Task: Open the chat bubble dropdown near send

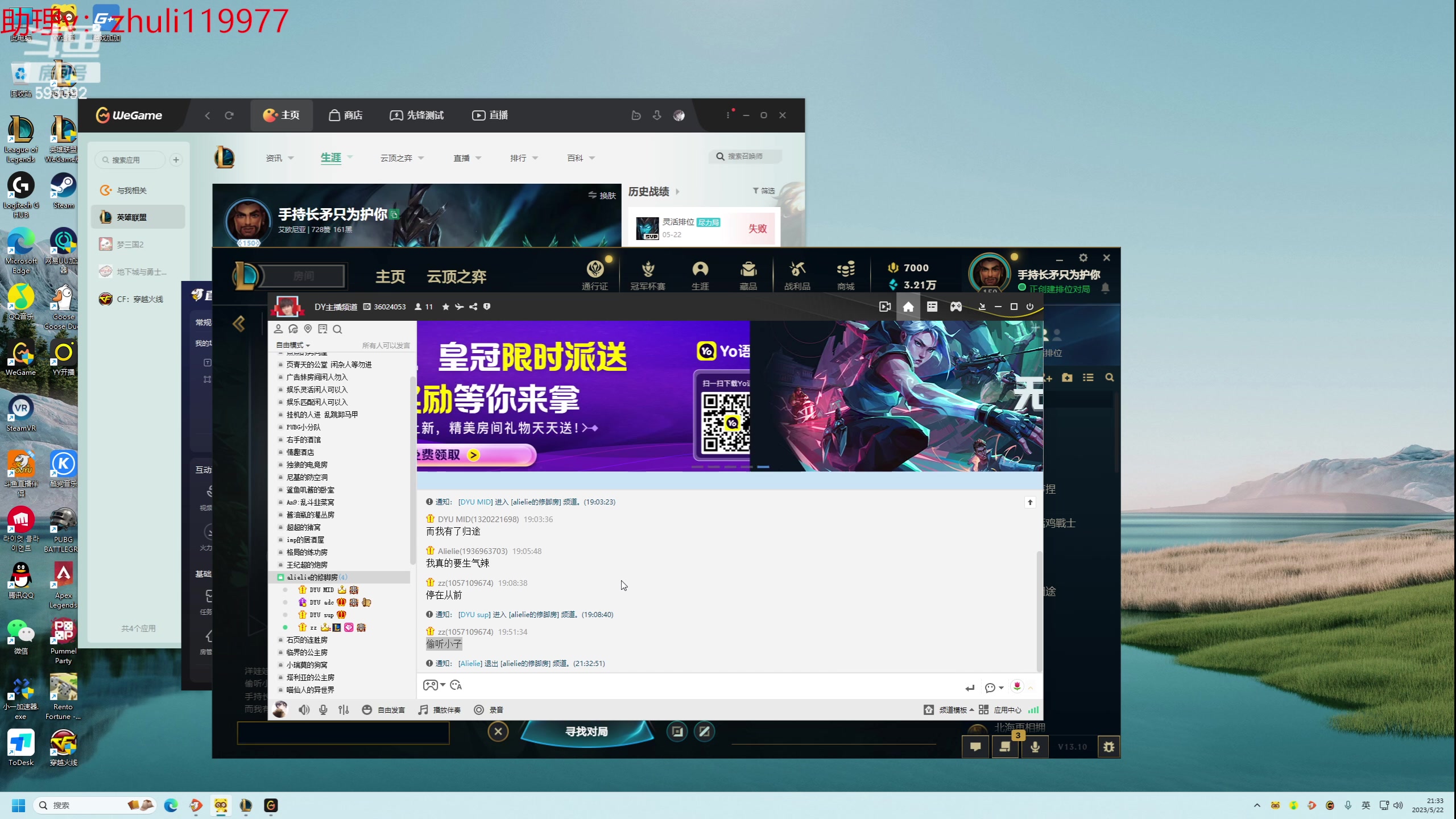Action: (x=994, y=688)
